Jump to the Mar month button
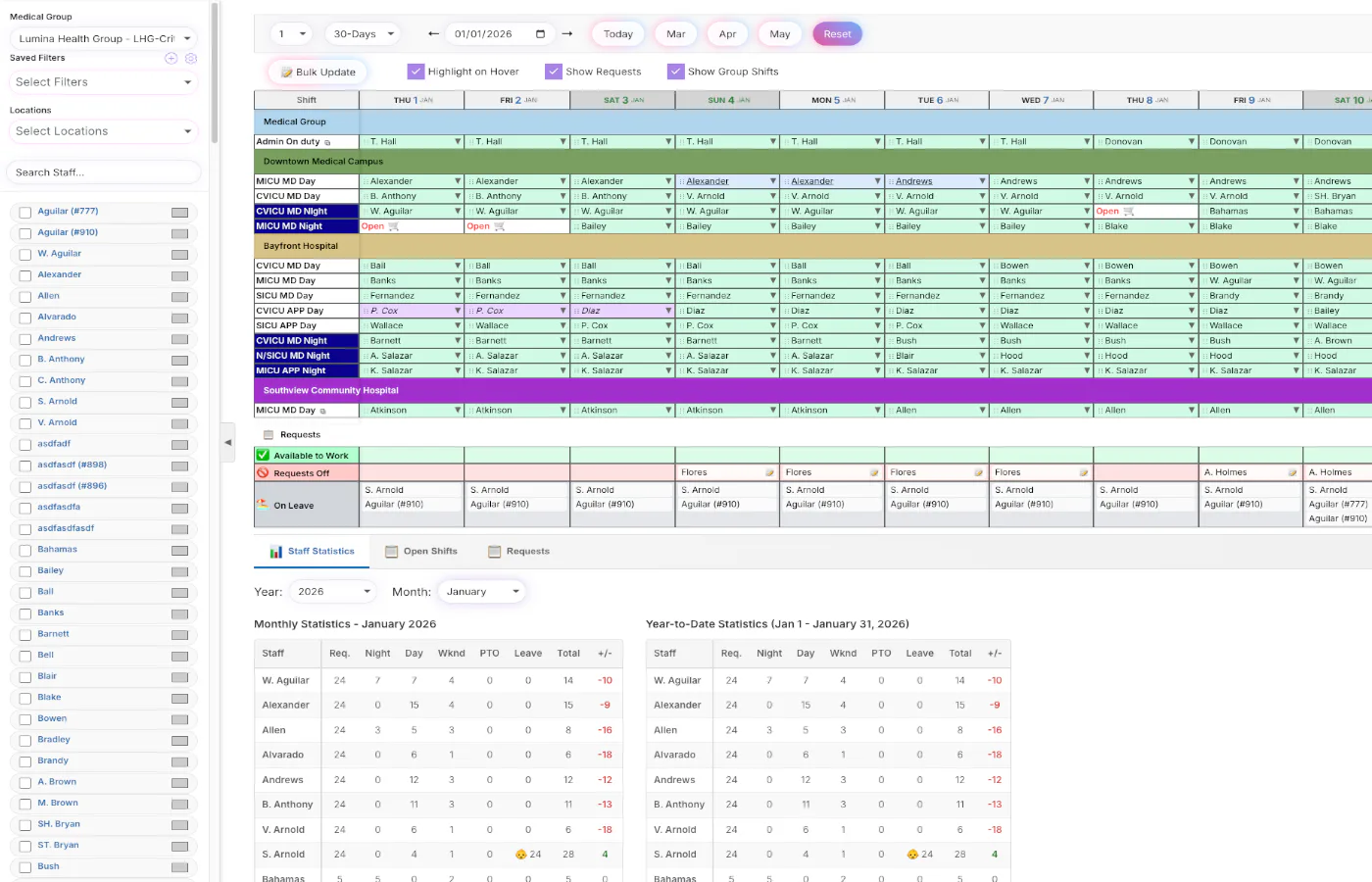Viewport: 1372px width, 882px height. pos(676,34)
